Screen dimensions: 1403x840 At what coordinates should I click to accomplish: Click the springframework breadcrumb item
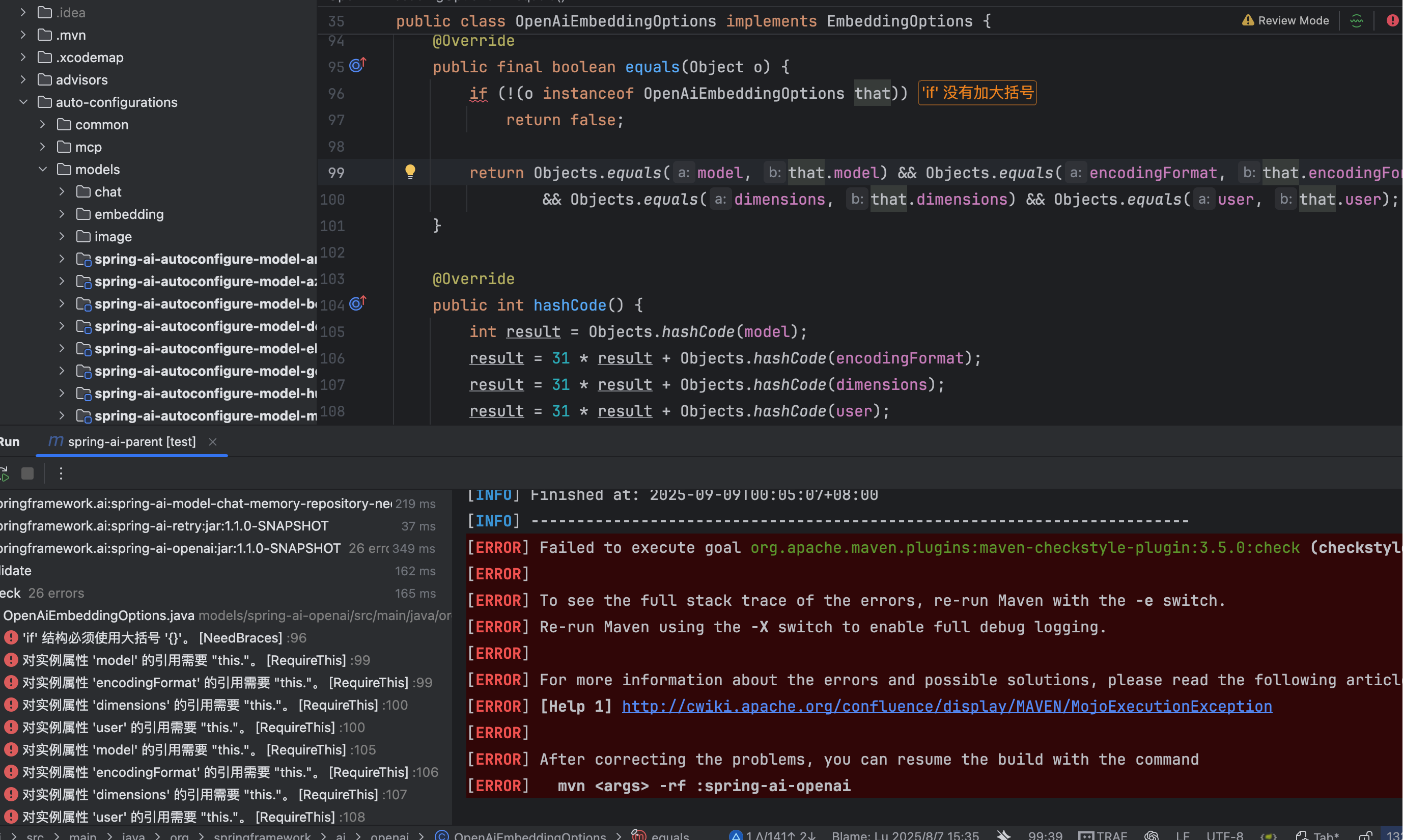pos(262,835)
